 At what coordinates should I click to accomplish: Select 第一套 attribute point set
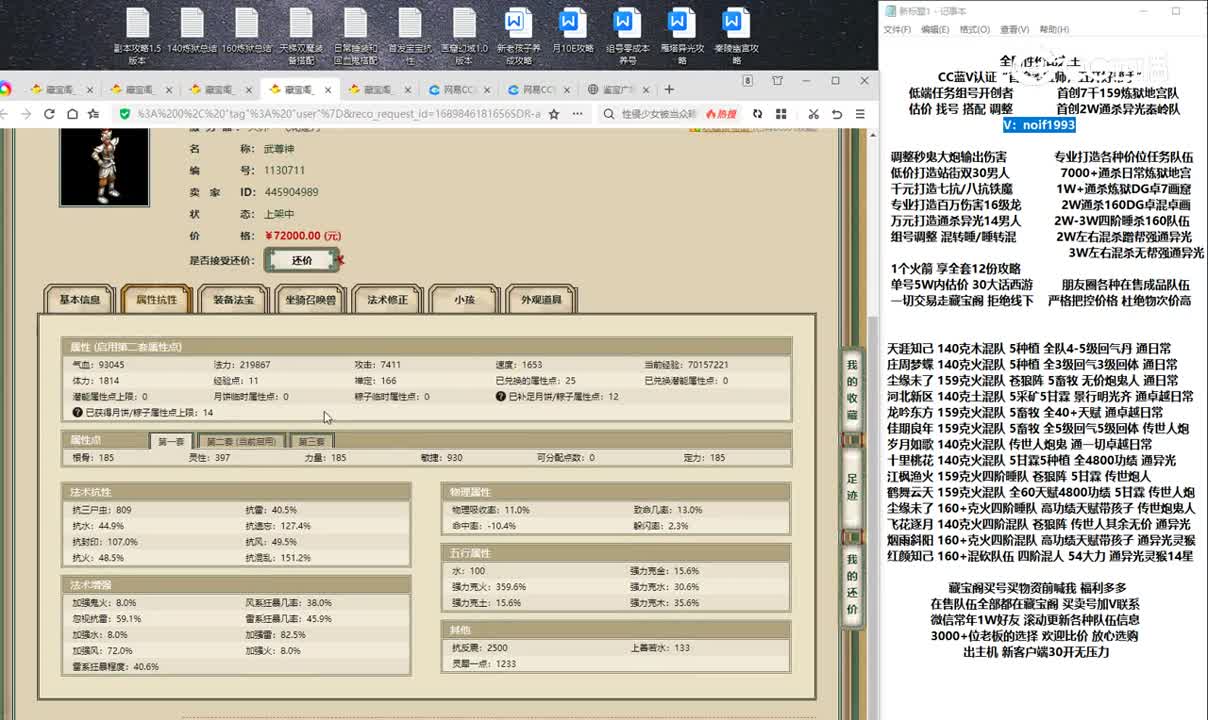[x=171, y=441]
